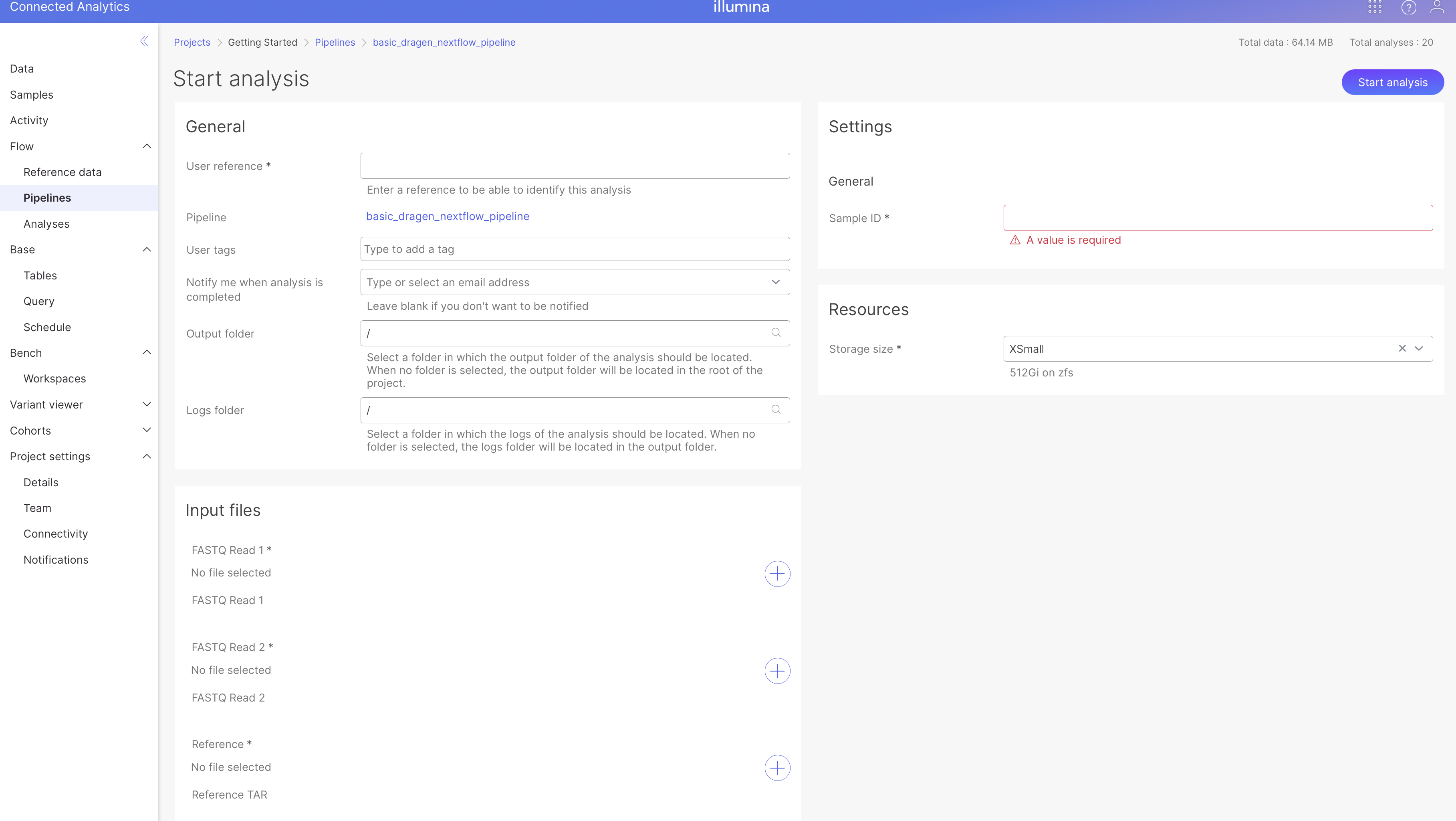
Task: Open the user profile icon
Action: [x=1437, y=7]
